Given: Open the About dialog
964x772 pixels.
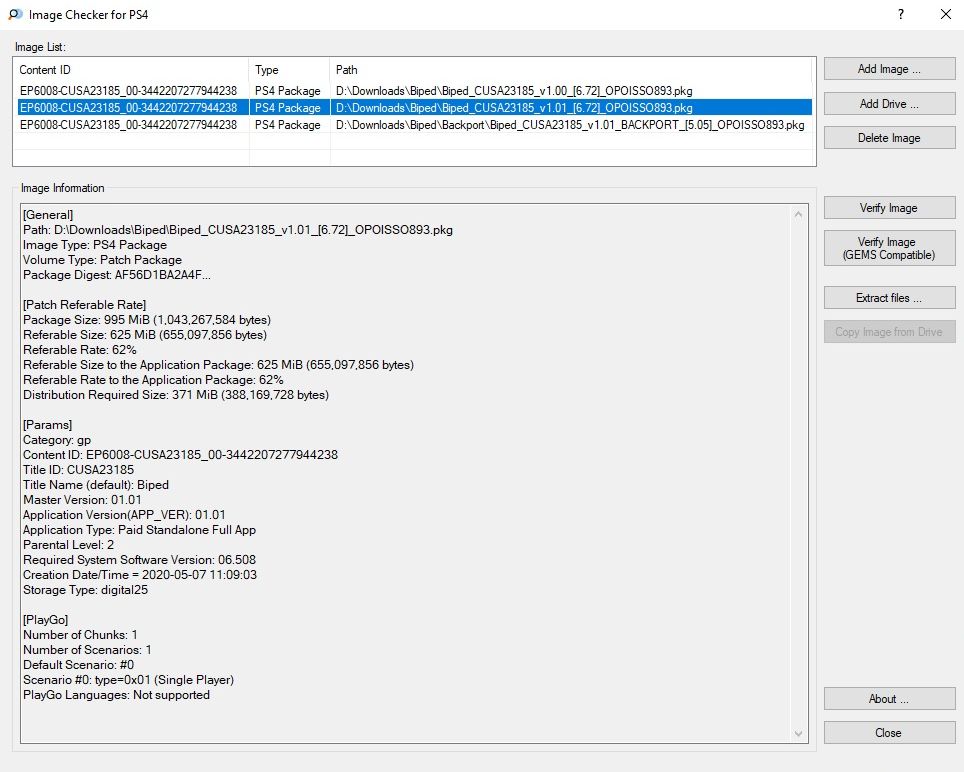Looking at the screenshot, I should coord(889,699).
